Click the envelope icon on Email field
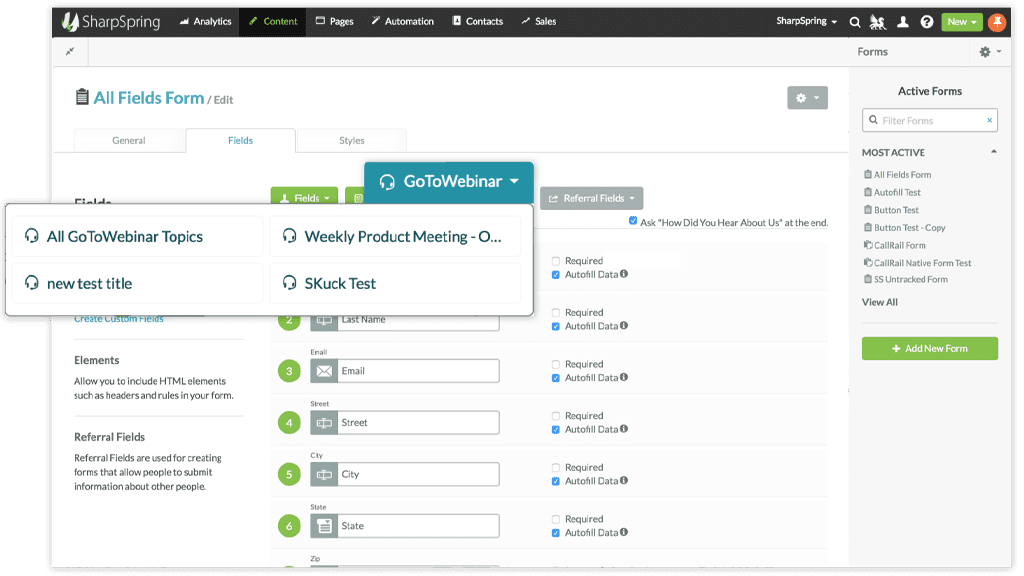 (x=324, y=371)
